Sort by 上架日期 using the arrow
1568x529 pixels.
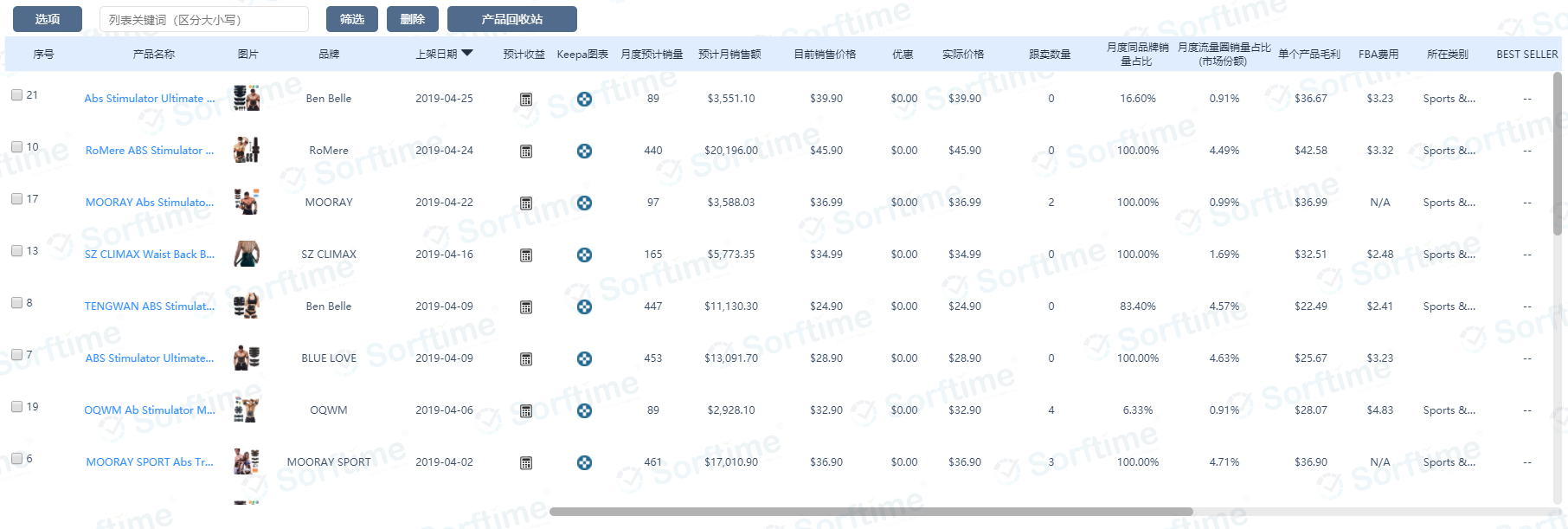point(467,54)
